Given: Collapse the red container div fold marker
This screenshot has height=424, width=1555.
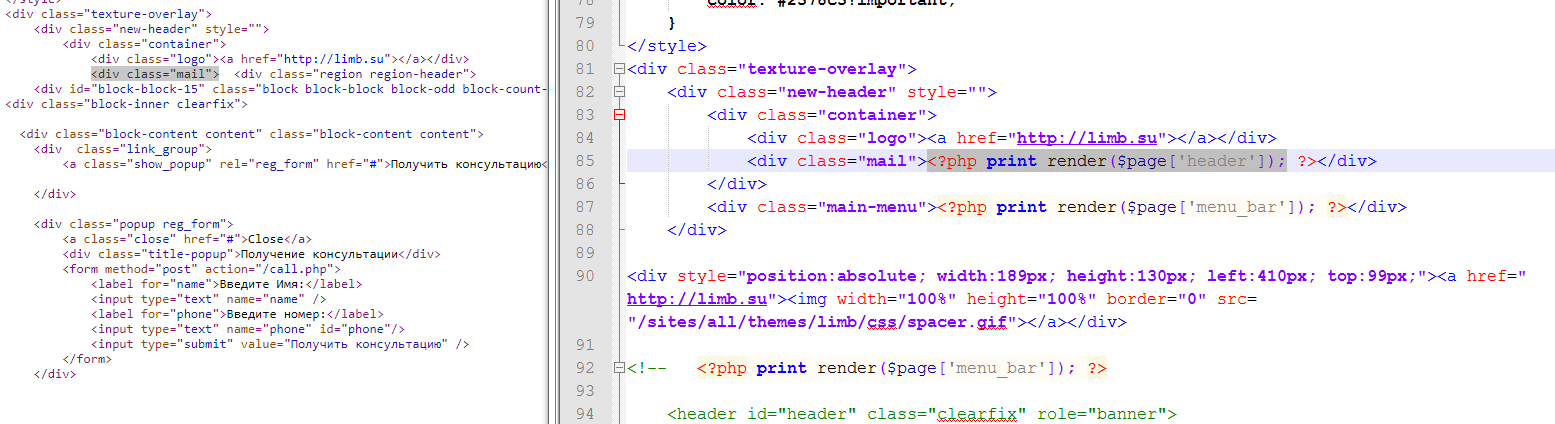Looking at the screenshot, I should [620, 115].
